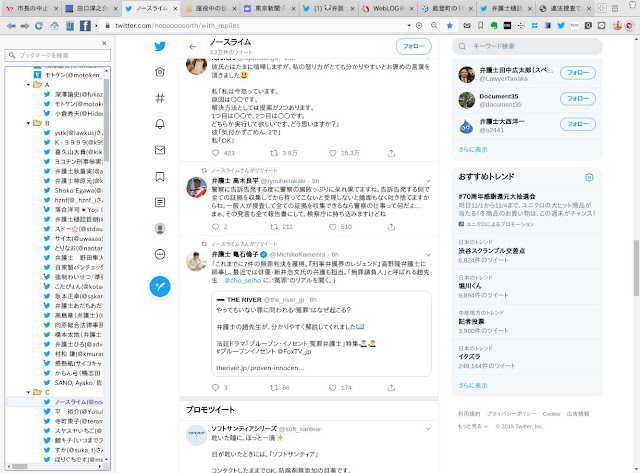The width and height of the screenshot is (640, 473).
Task: Share the tweet with 15.3万 likes
Action: [x=391, y=153]
